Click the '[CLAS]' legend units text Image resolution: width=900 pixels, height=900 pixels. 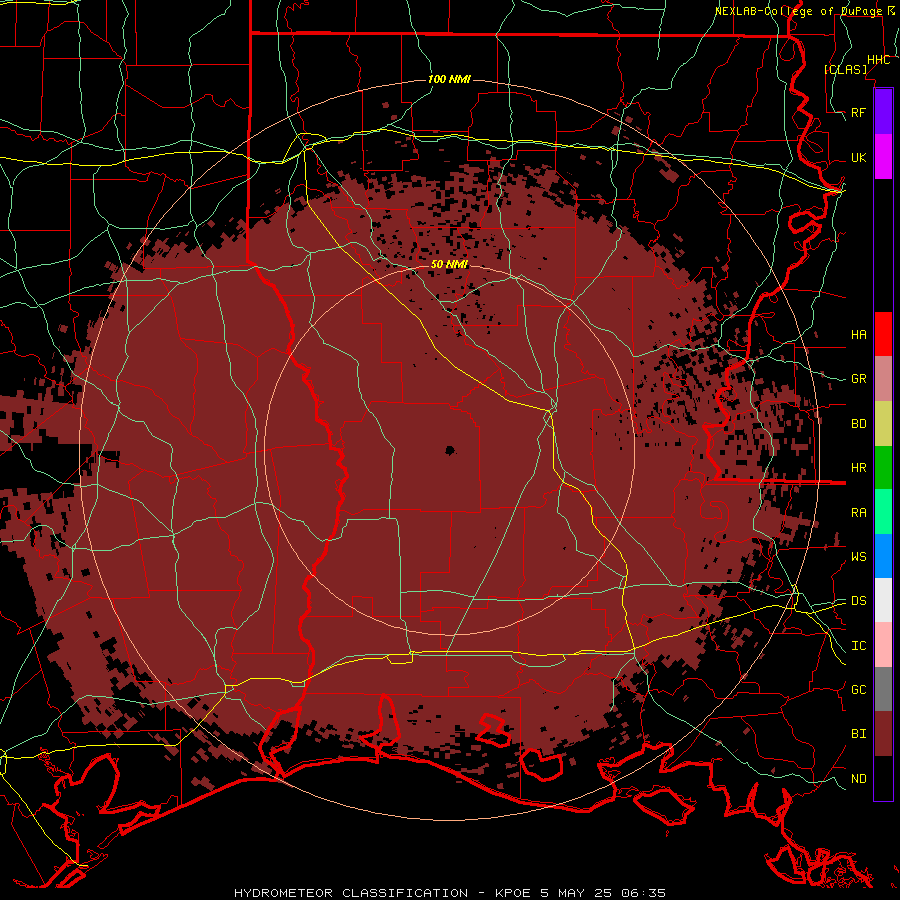coord(845,69)
